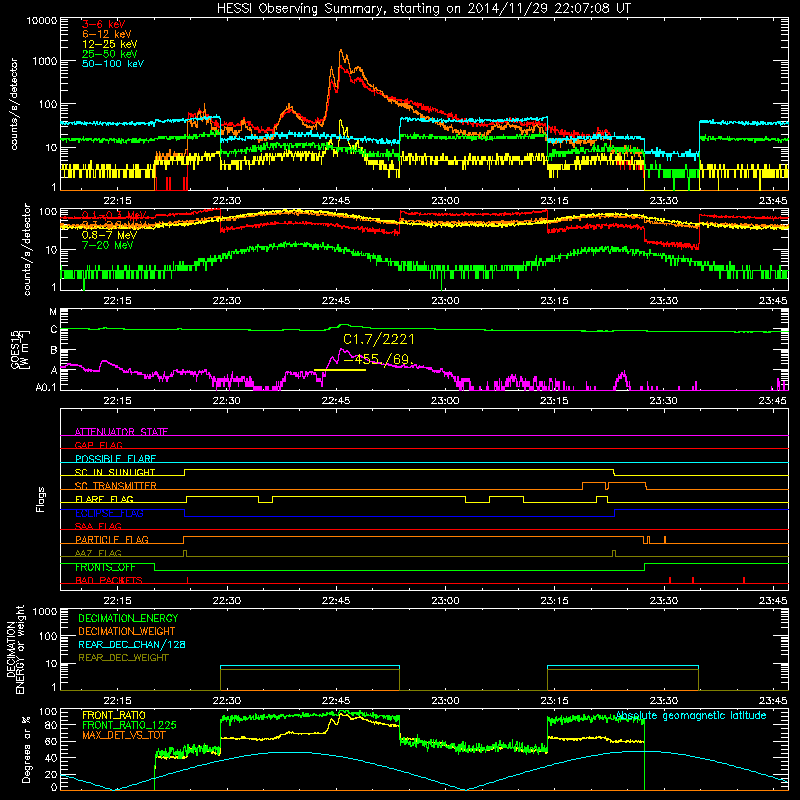The image size is (800, 800).
Task: Click the SAA FLAG label
Action: tap(98, 526)
